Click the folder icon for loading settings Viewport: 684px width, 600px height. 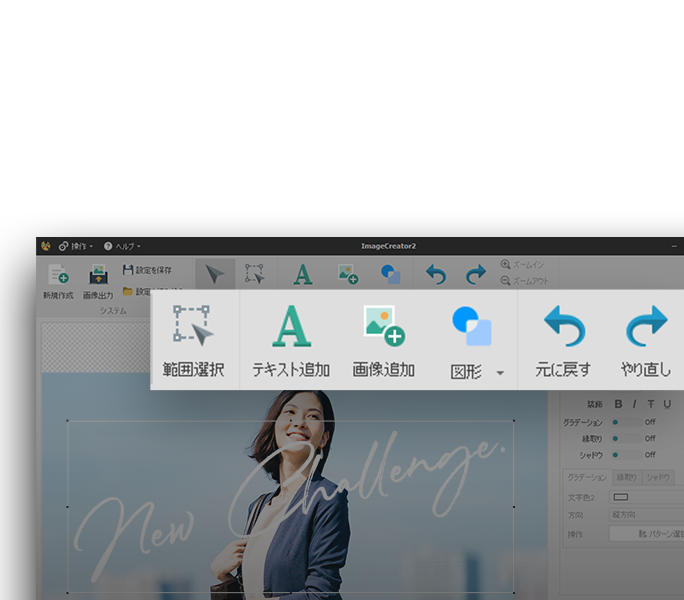pos(128,291)
